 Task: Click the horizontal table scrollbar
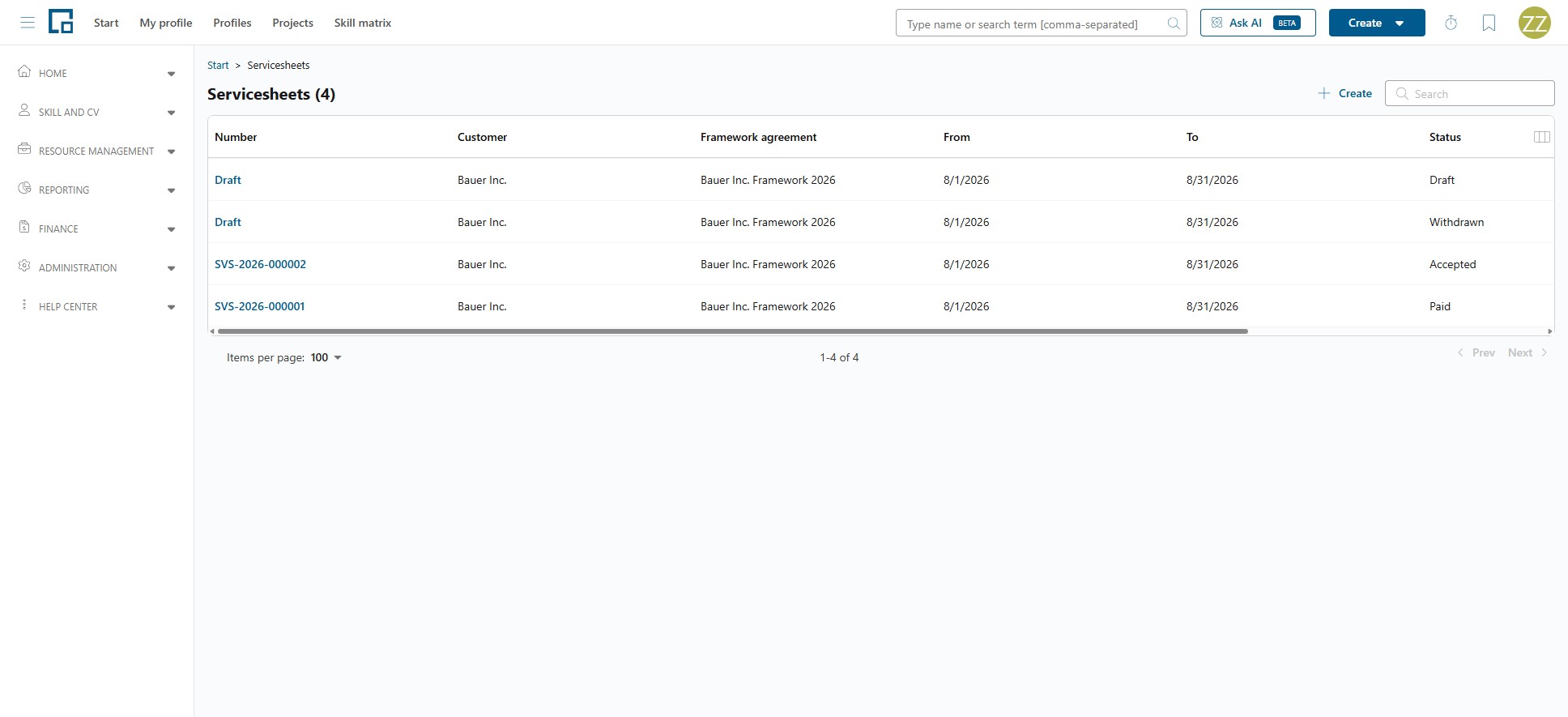click(733, 331)
